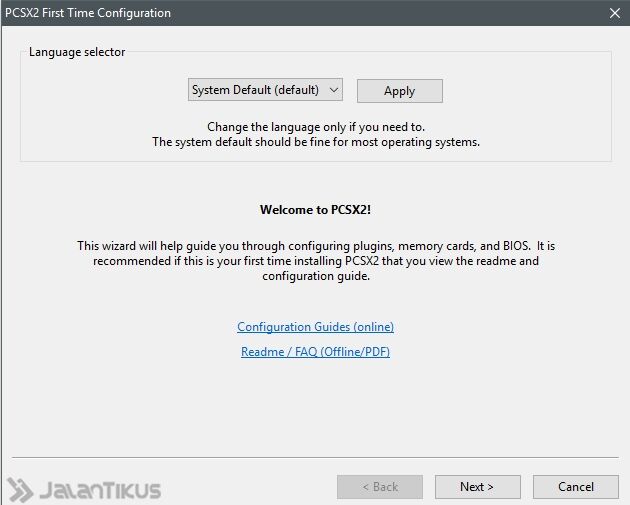The width and height of the screenshot is (630, 505).
Task: Click the 'system default should be fine' text
Action: 316,142
